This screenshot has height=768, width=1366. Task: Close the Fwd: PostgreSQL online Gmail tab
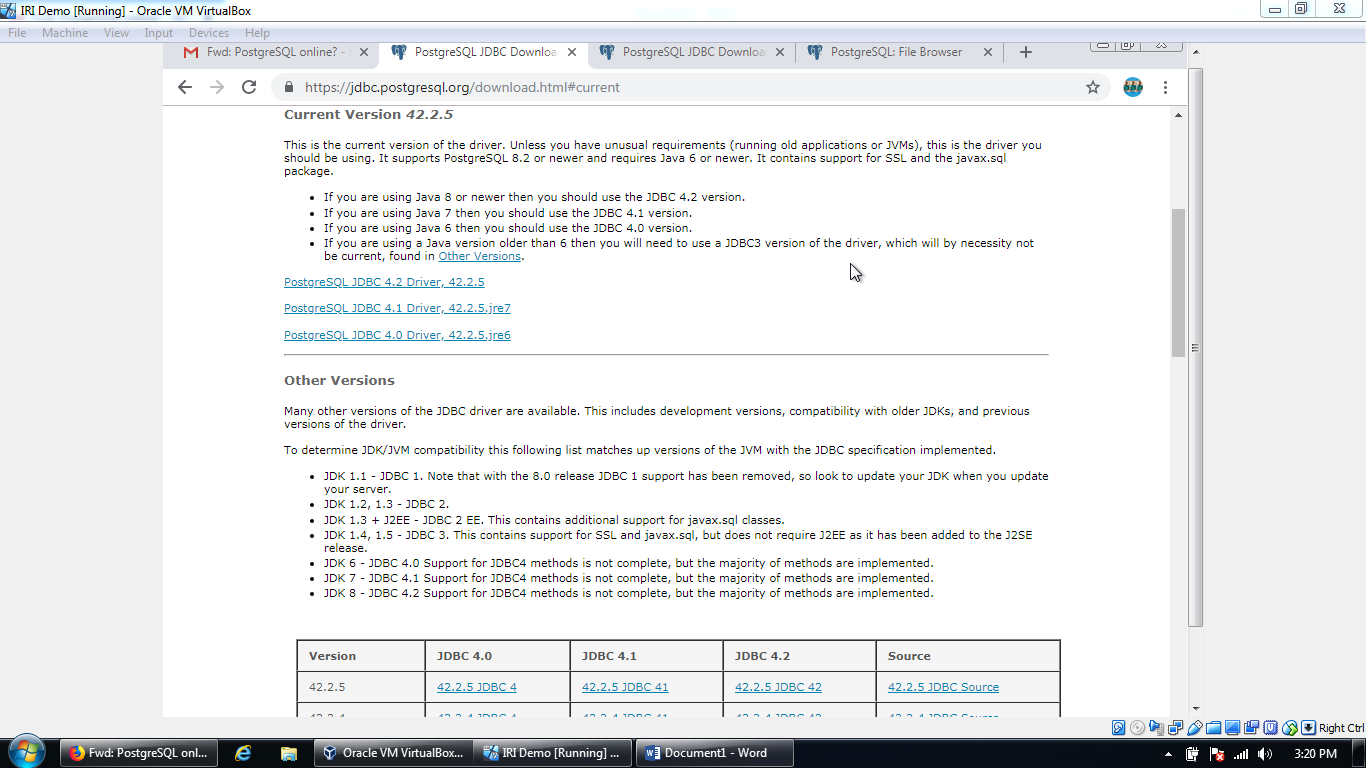pyautogui.click(x=363, y=52)
